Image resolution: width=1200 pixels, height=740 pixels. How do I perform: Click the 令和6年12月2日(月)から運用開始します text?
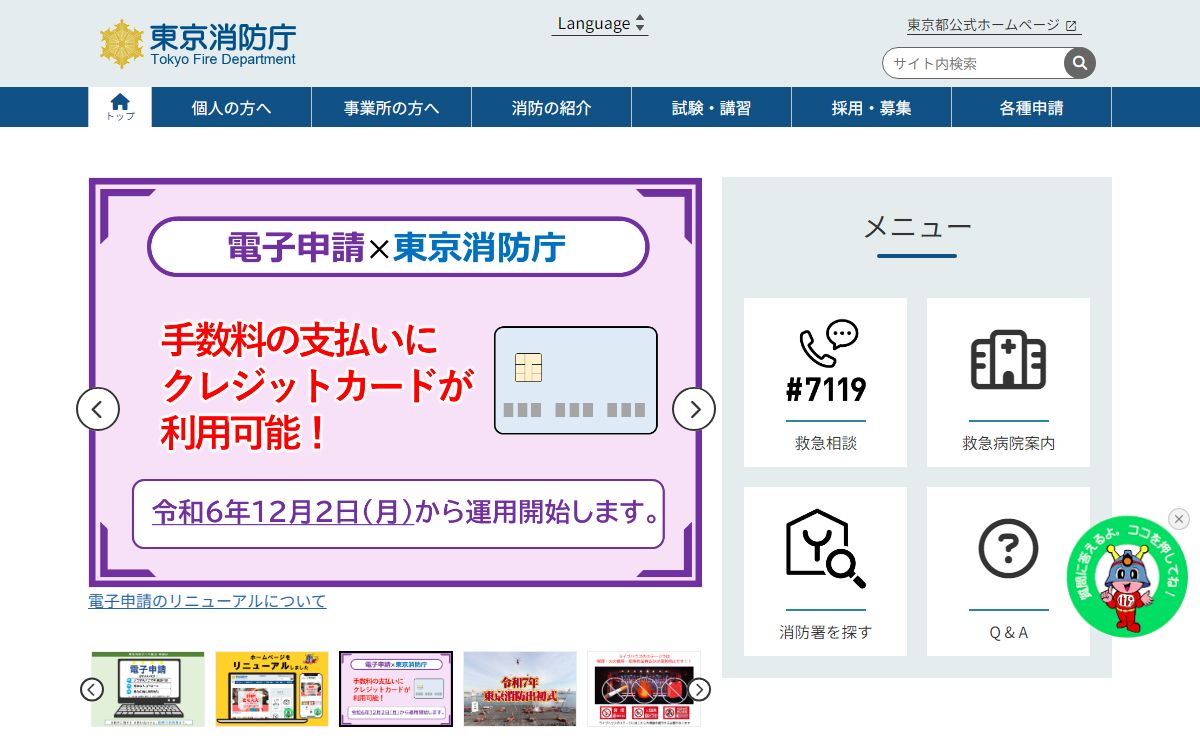(405, 513)
